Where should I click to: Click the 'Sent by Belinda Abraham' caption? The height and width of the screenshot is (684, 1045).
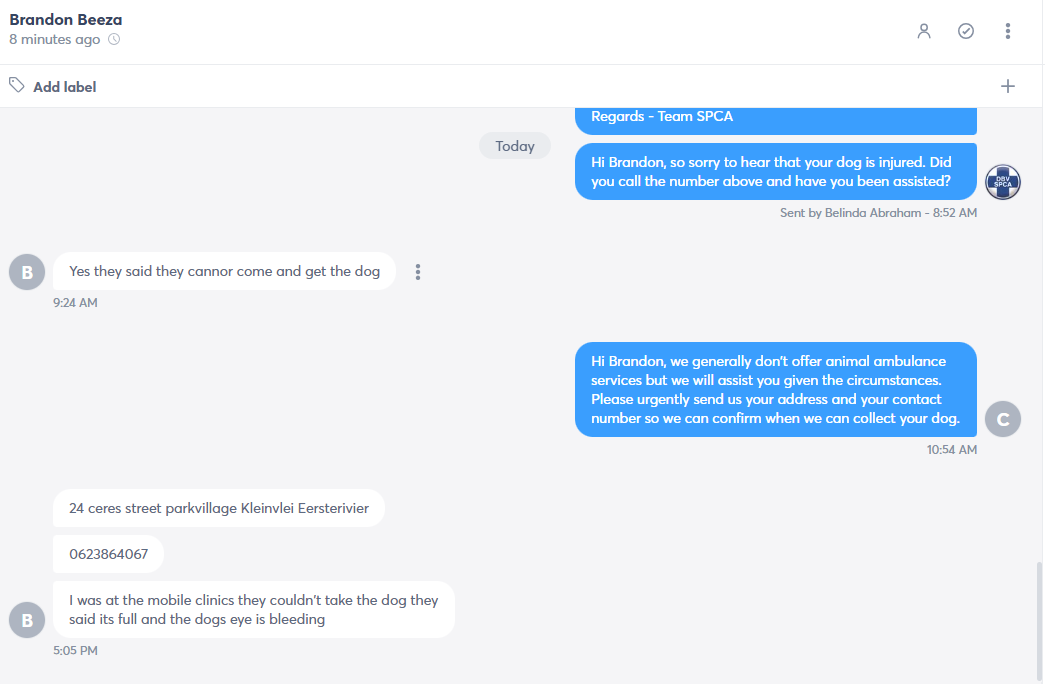point(878,213)
